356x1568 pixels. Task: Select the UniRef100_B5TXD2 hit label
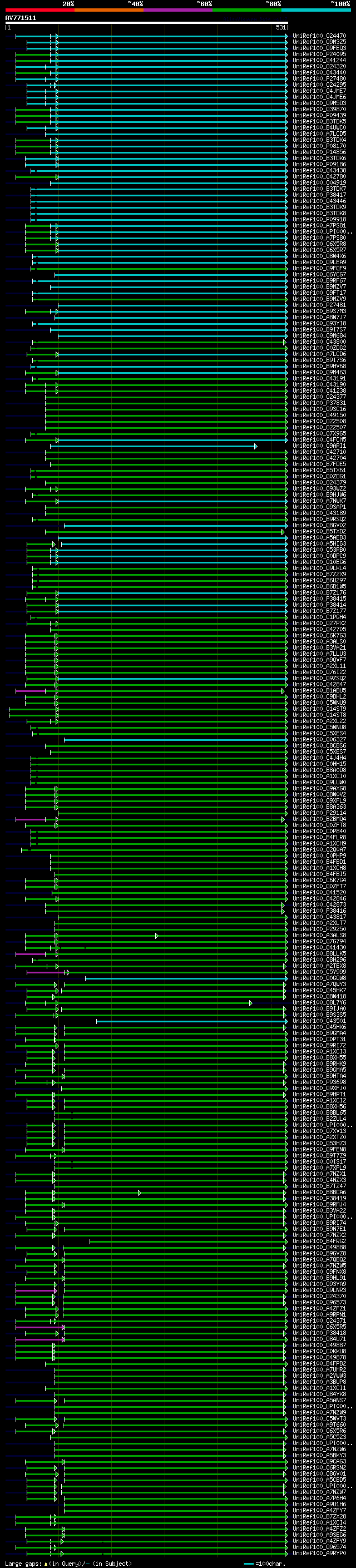pos(319,531)
